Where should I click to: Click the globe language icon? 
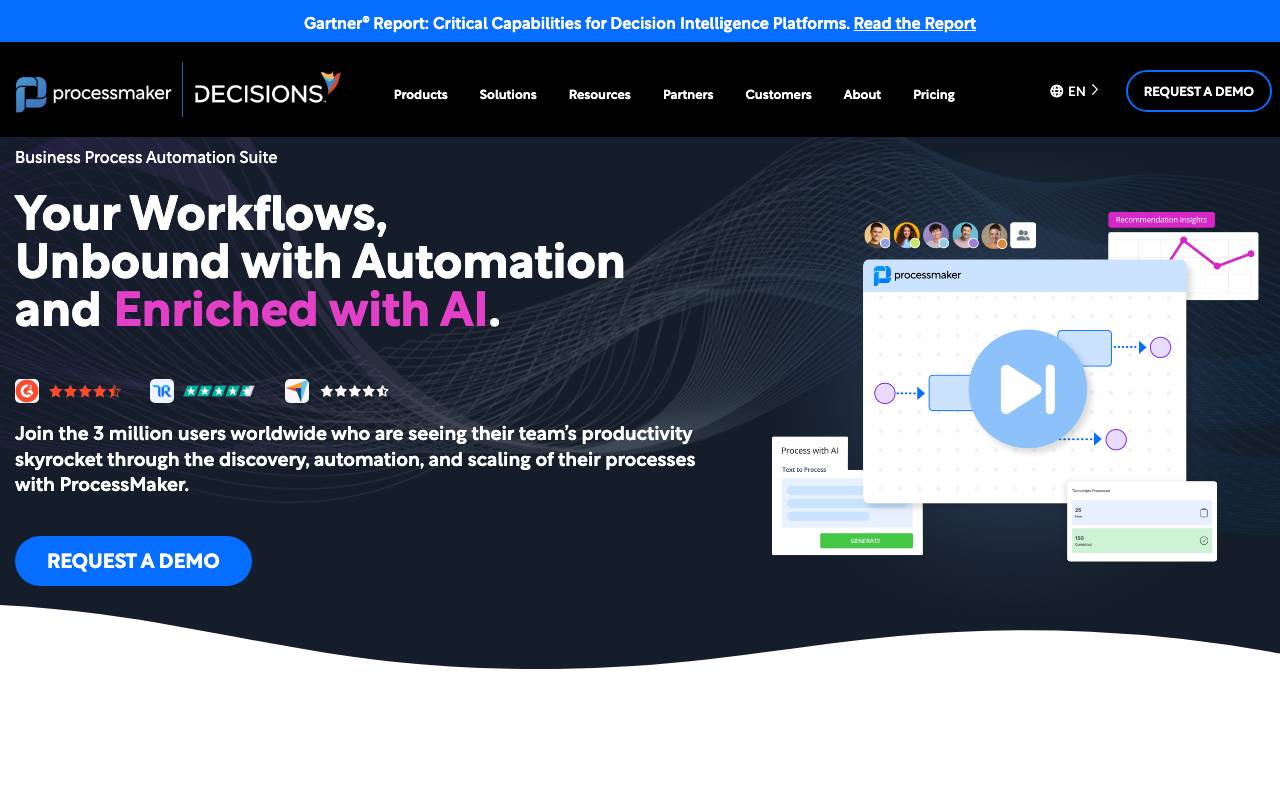click(1056, 91)
